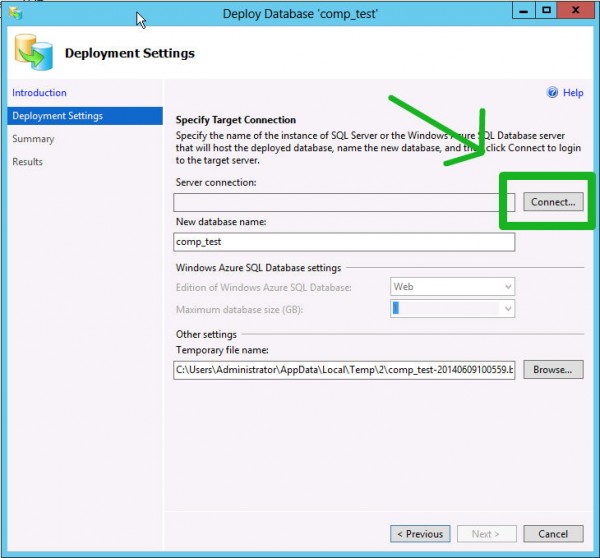Select the Results step in sidebar
600x558 pixels.
(x=28, y=162)
